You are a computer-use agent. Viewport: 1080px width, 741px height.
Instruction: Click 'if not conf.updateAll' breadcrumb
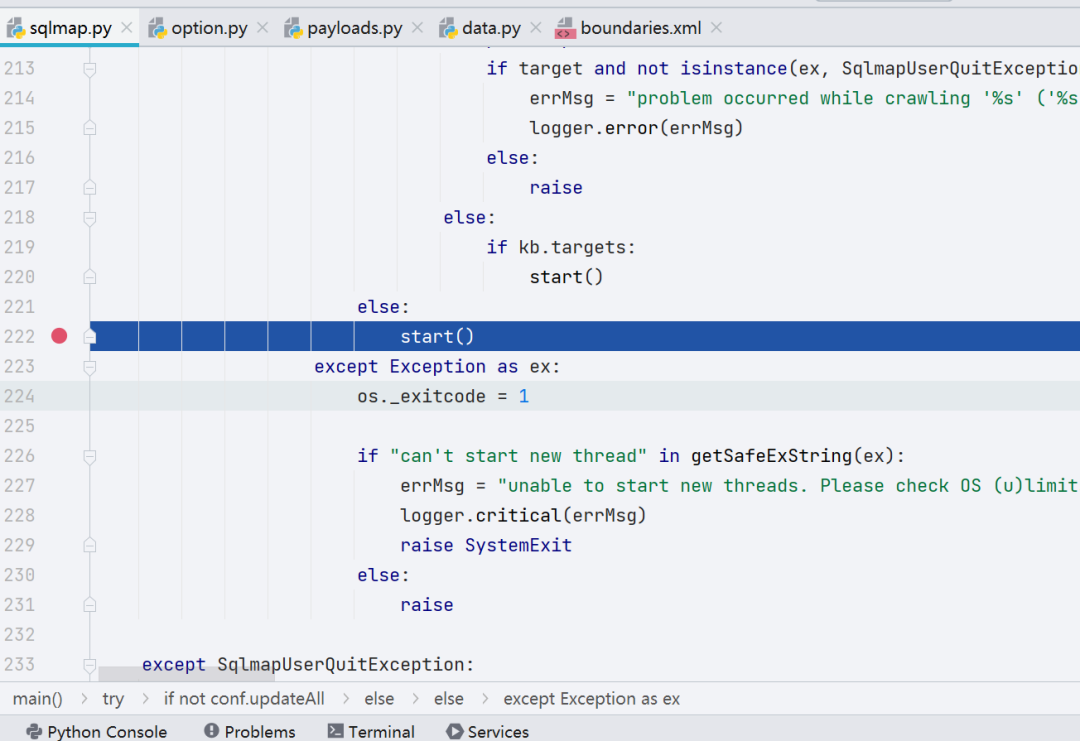[x=244, y=699]
